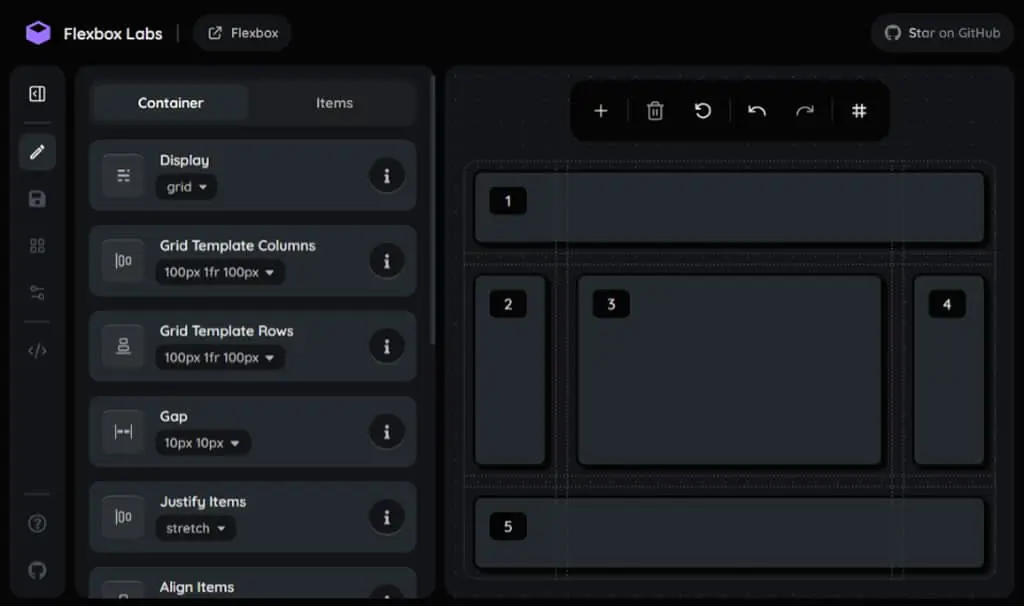Expand Grid Template Columns dropdown
The height and width of the screenshot is (606, 1024).
(219, 272)
